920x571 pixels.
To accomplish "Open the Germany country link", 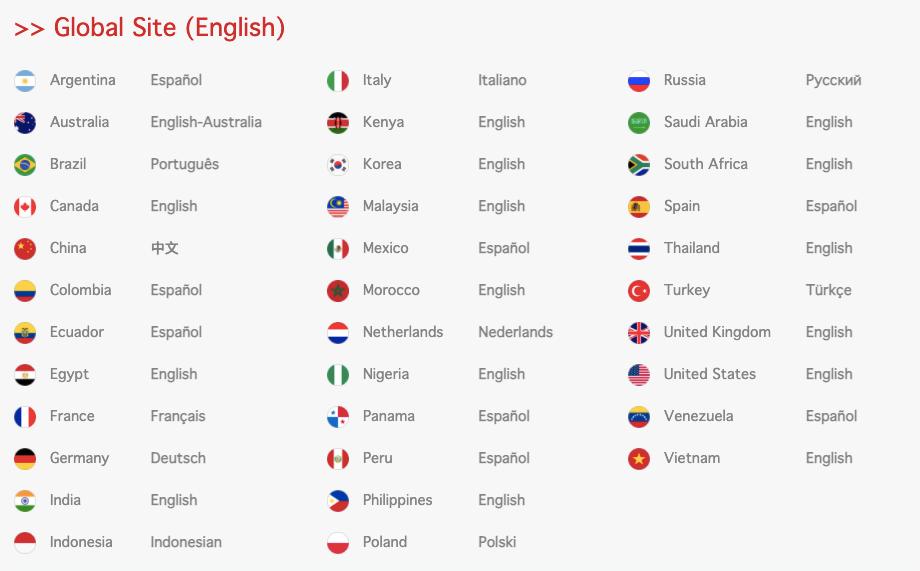I will (79, 458).
